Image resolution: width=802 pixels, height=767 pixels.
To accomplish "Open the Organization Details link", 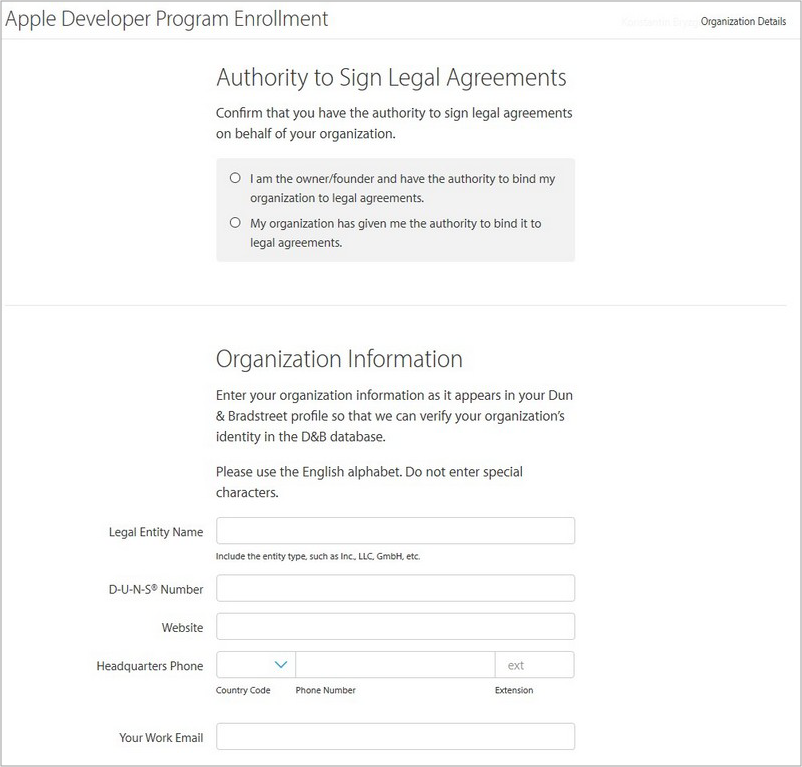I will coord(743,21).
